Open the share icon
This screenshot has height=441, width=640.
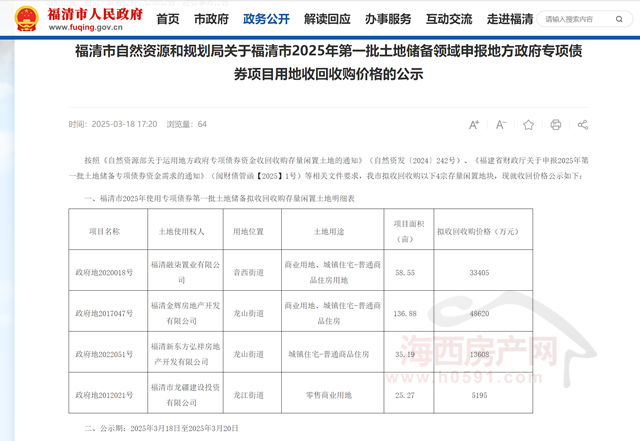(x=583, y=125)
